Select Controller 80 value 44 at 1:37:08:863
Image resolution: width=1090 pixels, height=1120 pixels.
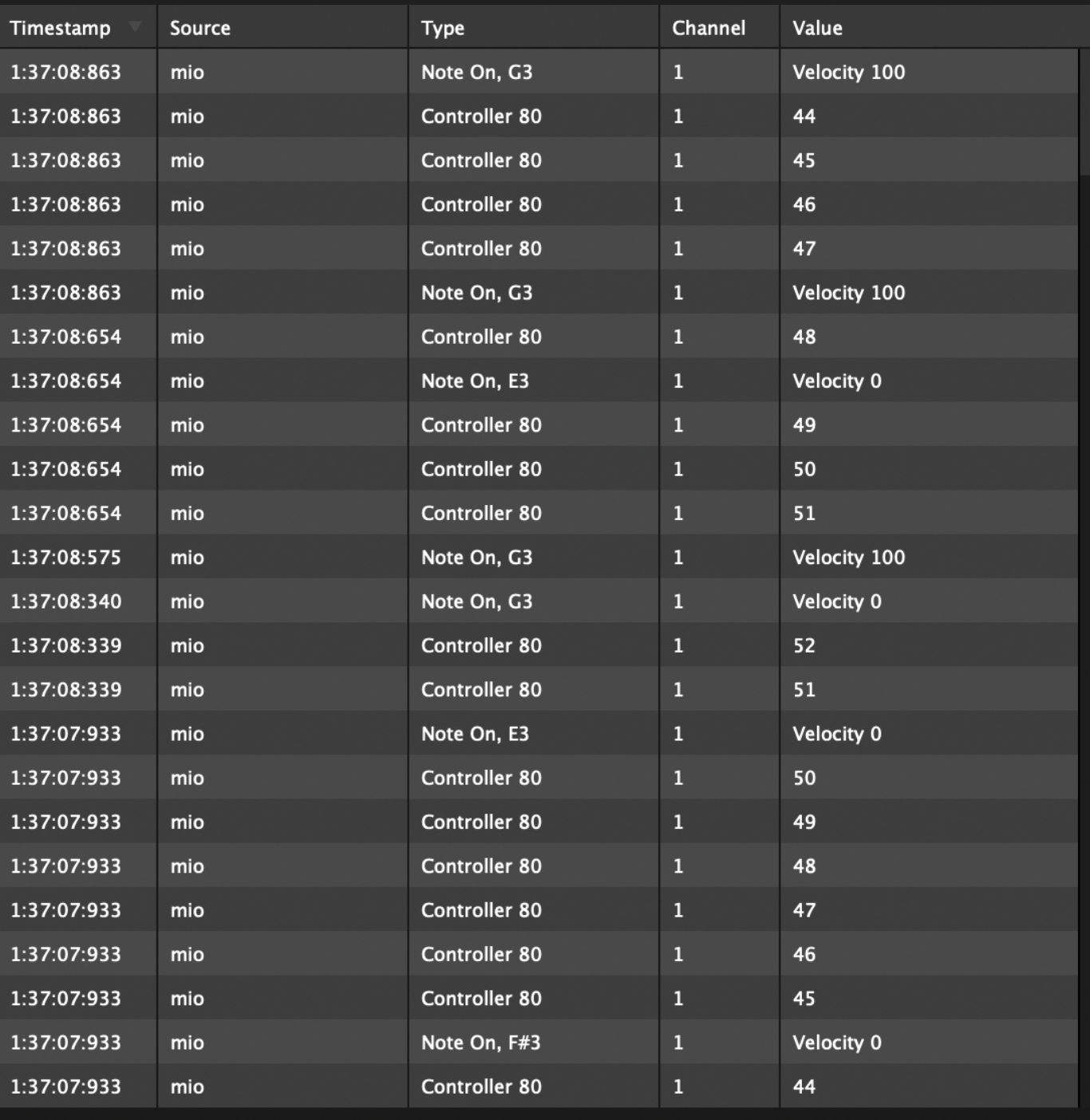click(480, 116)
